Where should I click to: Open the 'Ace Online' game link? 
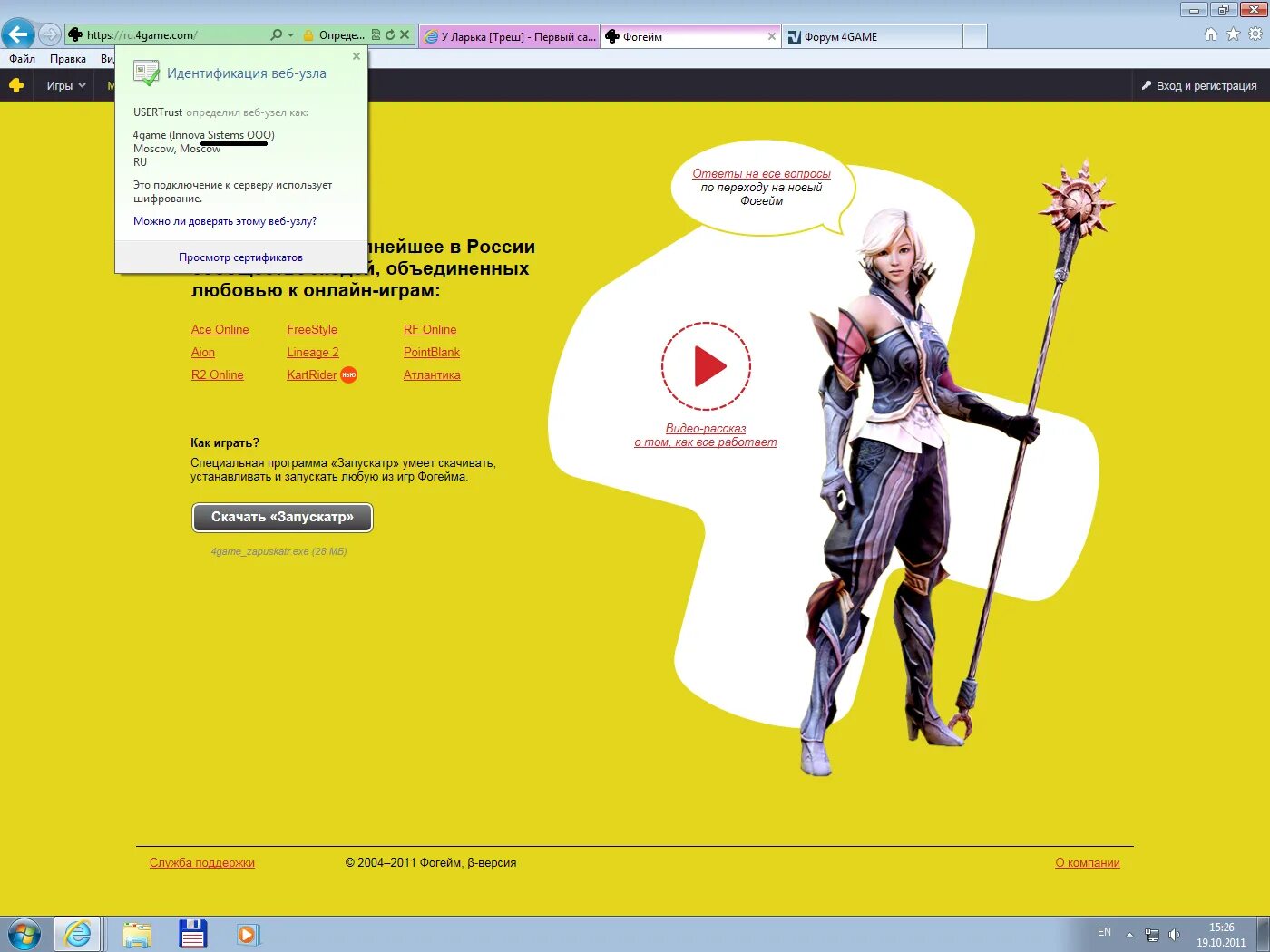coord(220,330)
